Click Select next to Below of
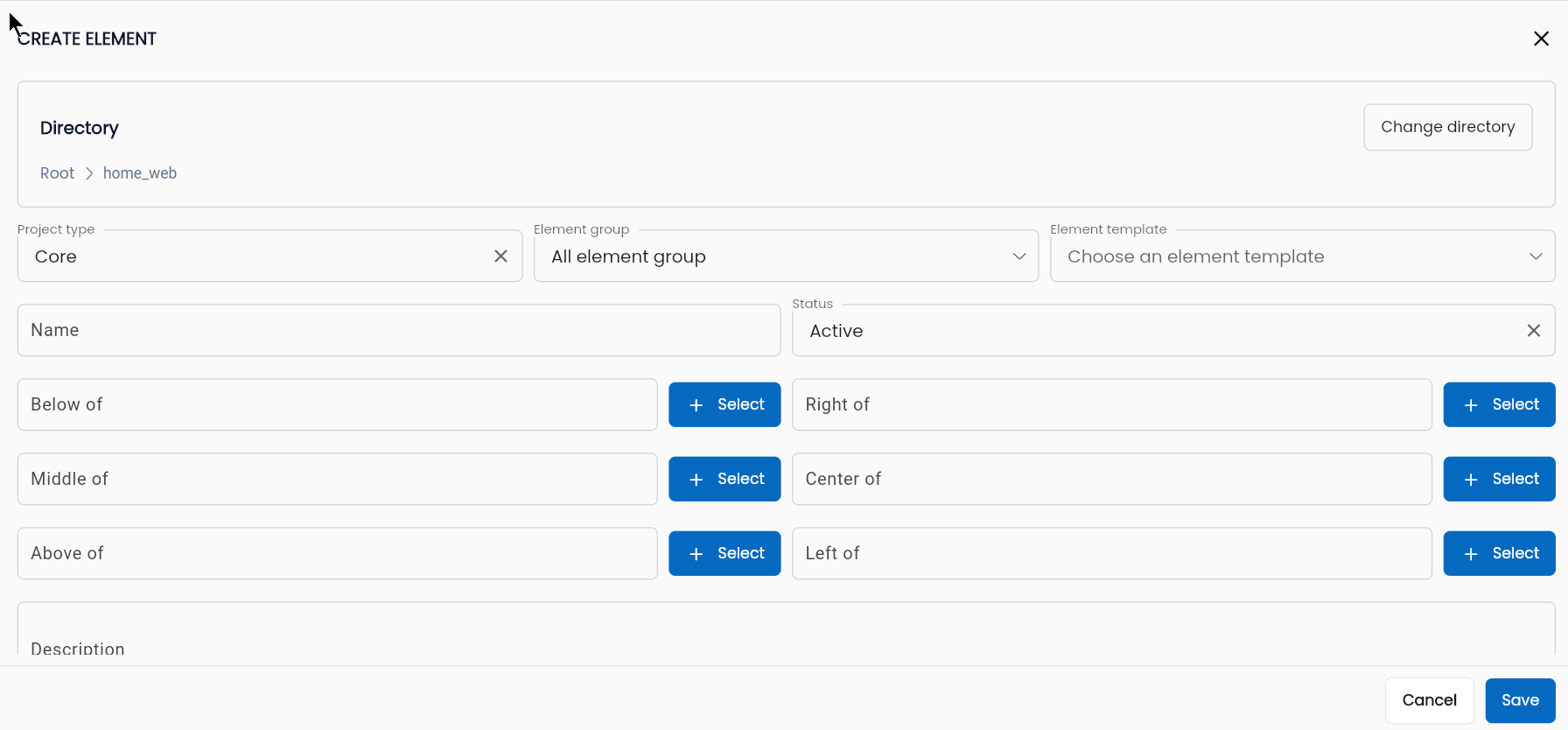Image resolution: width=1568 pixels, height=730 pixels. (x=724, y=404)
